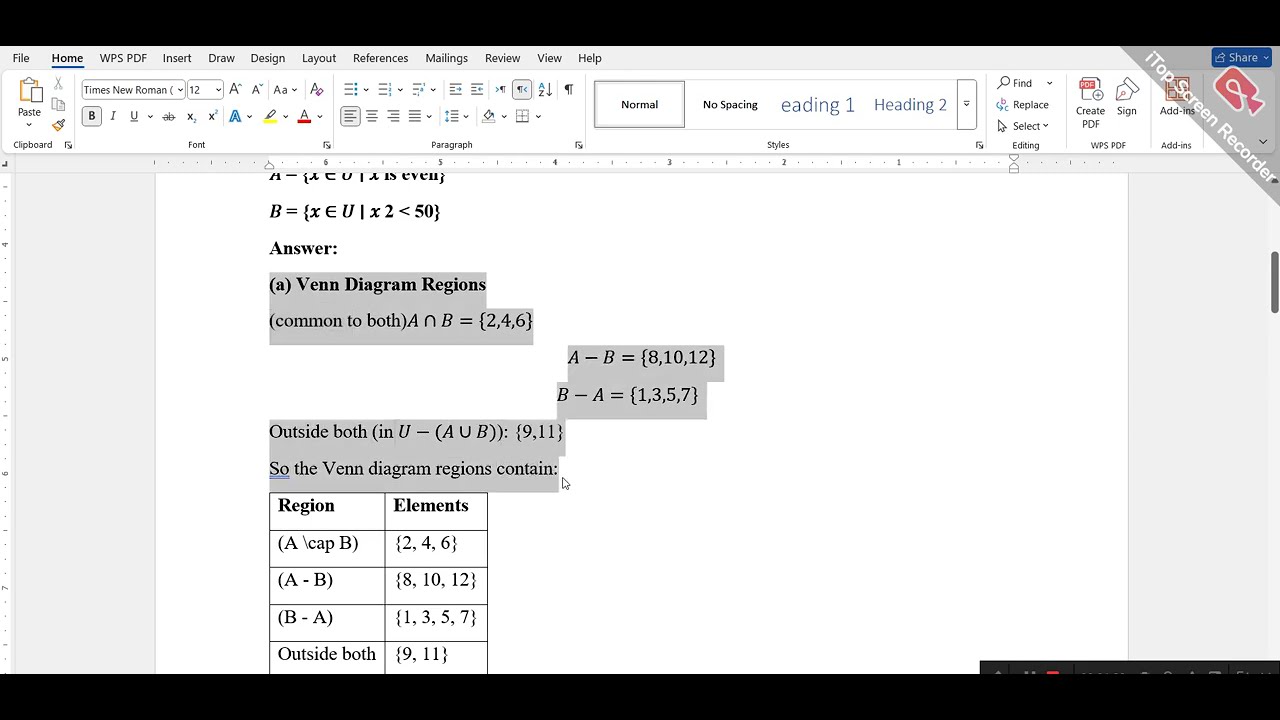This screenshot has width=1280, height=720.
Task: Apply shading paint bucket
Action: (489, 116)
